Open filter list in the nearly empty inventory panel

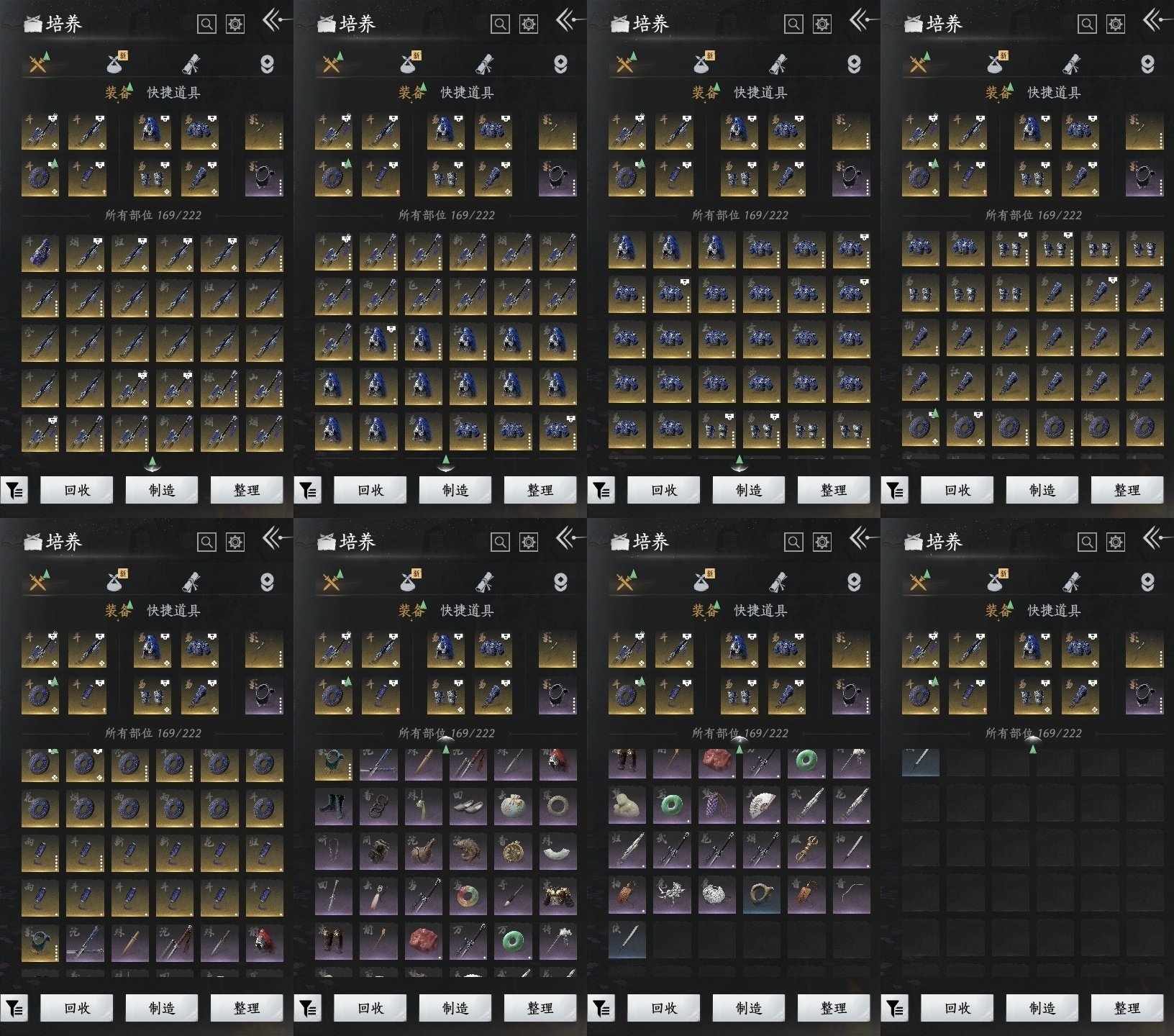[x=895, y=1009]
